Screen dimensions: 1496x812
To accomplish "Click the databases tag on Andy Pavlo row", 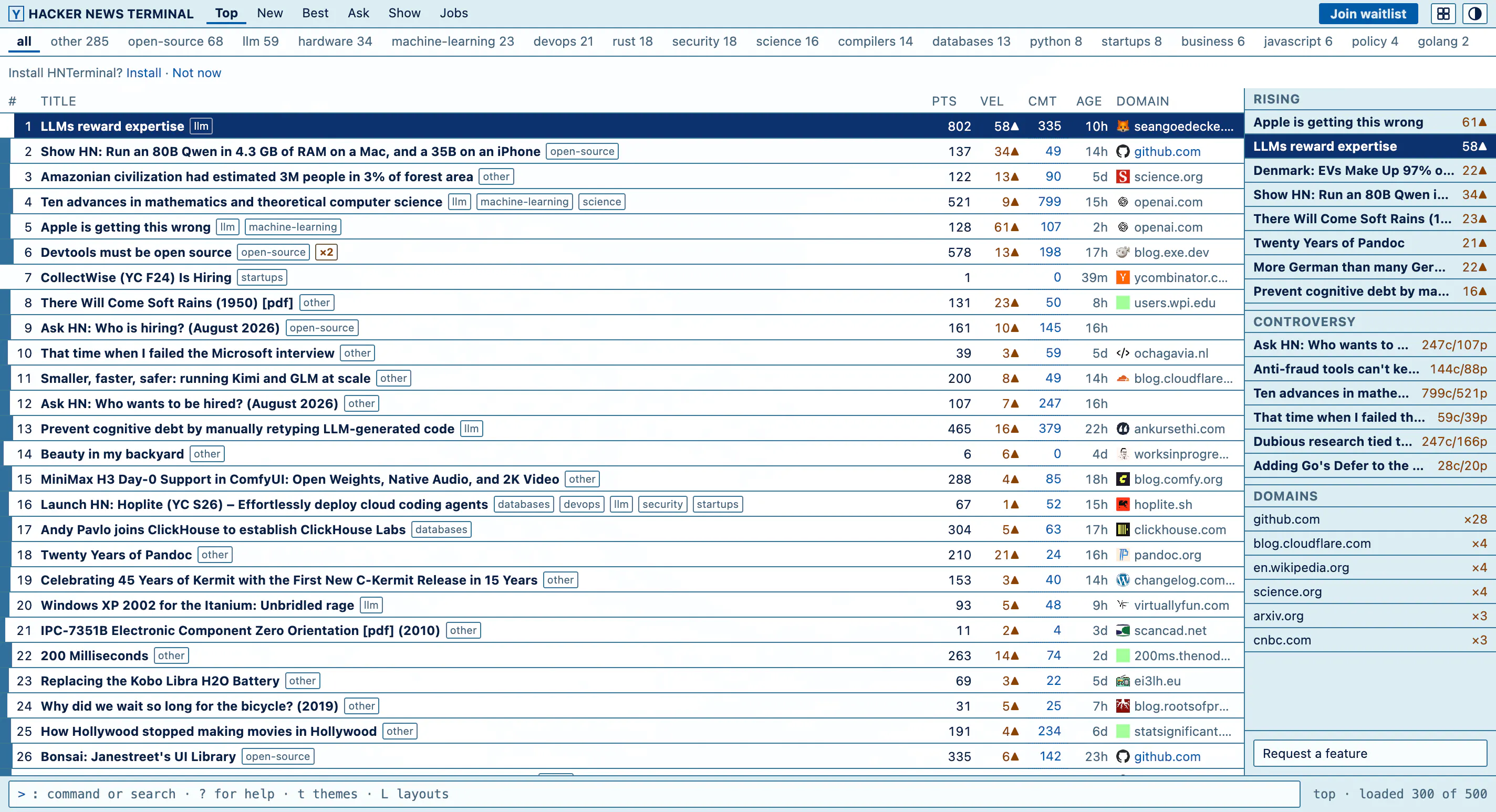I will (x=441, y=530).
